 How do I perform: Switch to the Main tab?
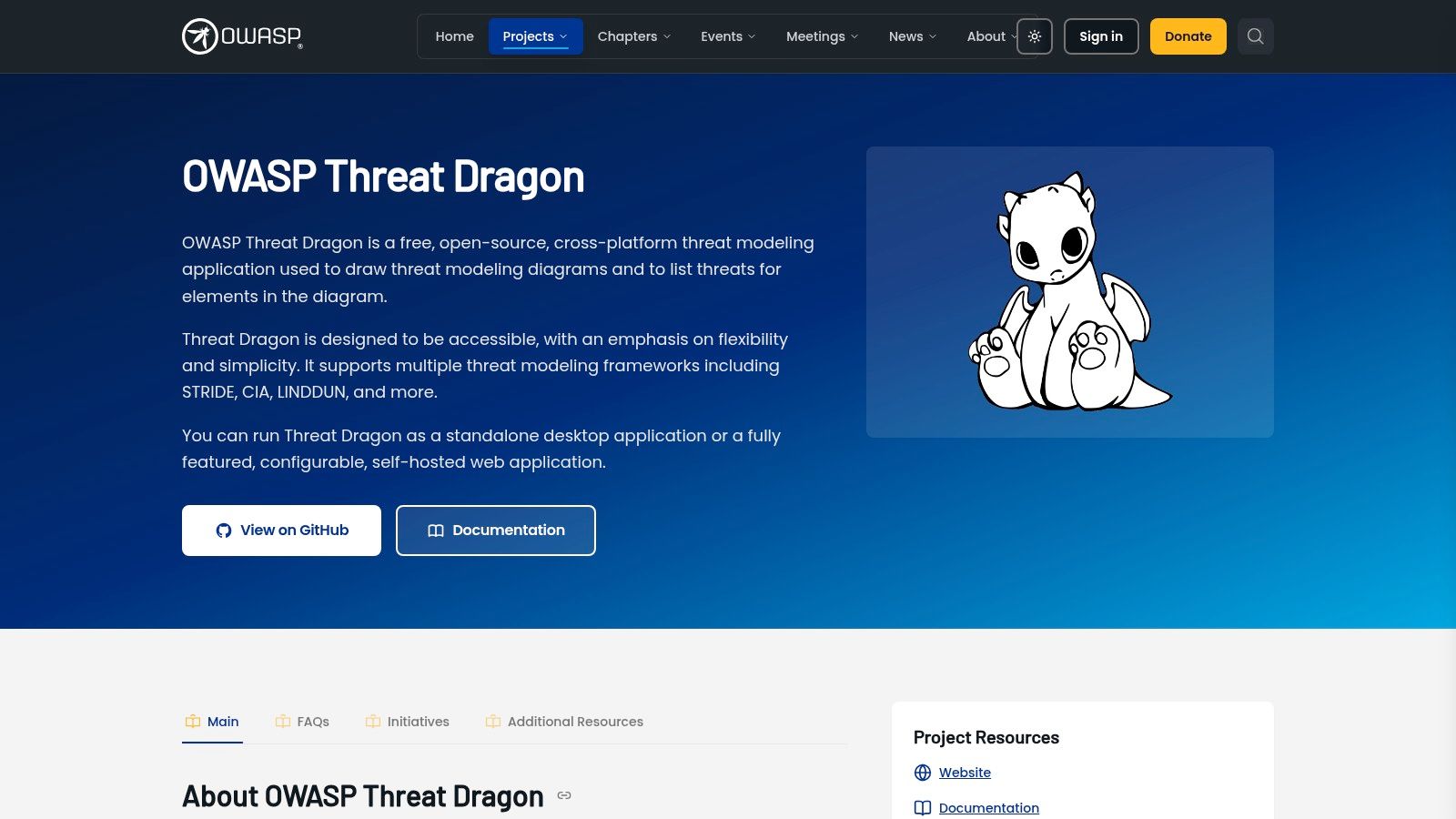click(x=212, y=722)
